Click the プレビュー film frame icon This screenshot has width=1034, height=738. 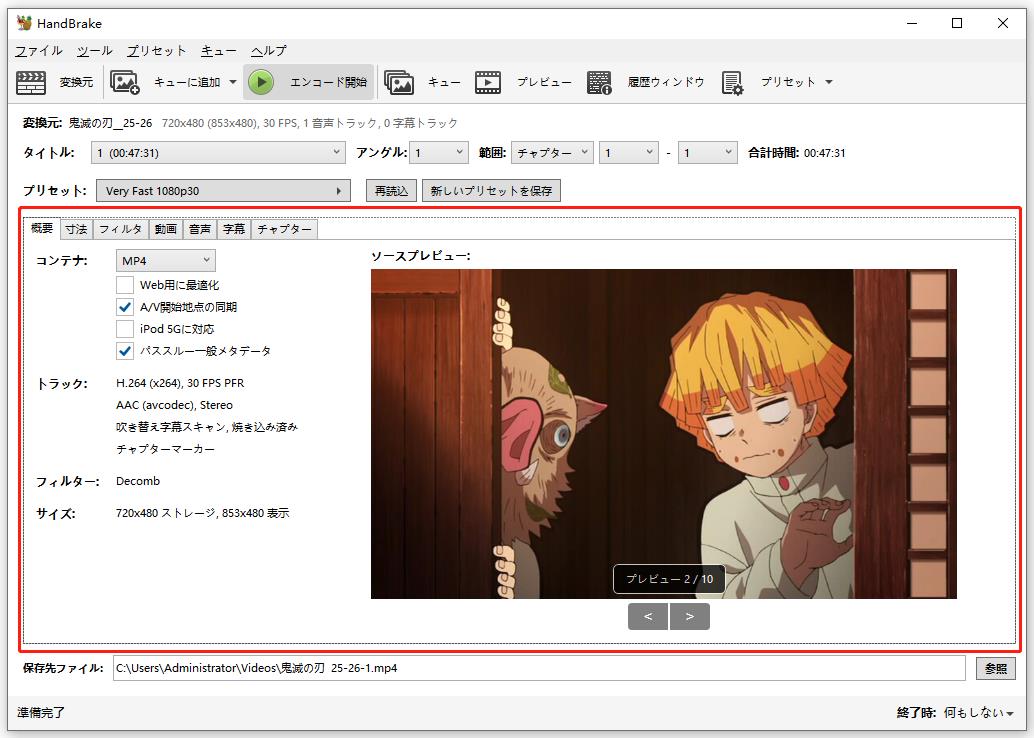coord(488,82)
